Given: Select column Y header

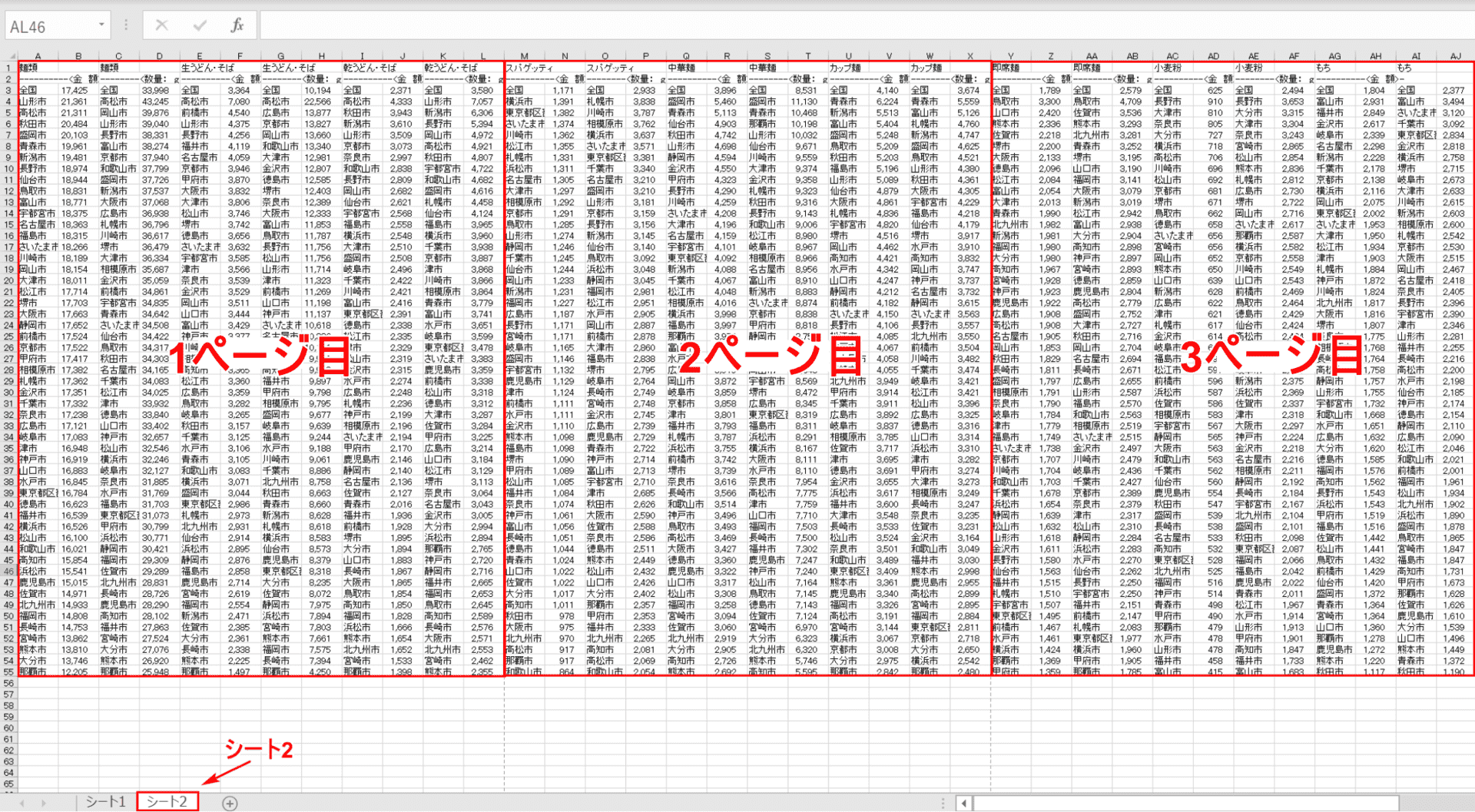Looking at the screenshot, I should click(x=1010, y=56).
